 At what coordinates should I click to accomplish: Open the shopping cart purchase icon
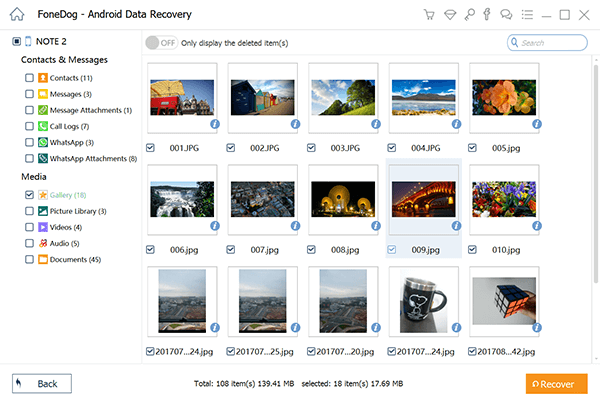tap(429, 15)
